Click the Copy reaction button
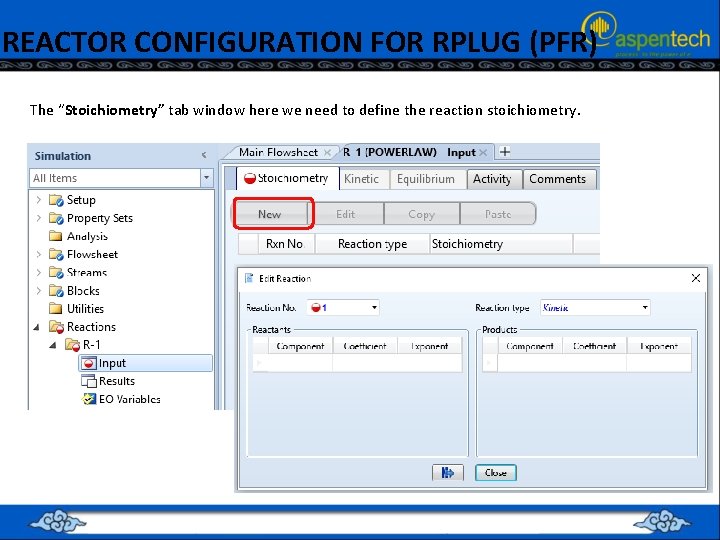Image resolution: width=720 pixels, height=540 pixels. pos(422,214)
